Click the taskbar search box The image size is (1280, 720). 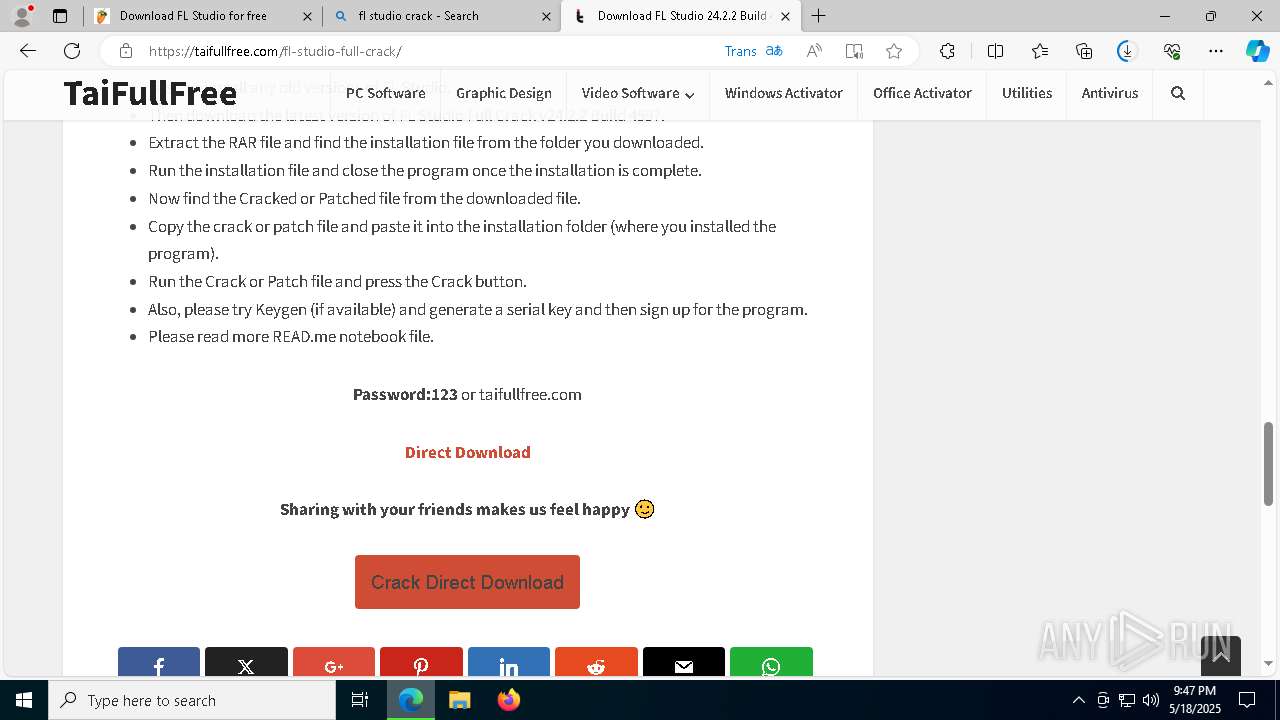point(192,700)
